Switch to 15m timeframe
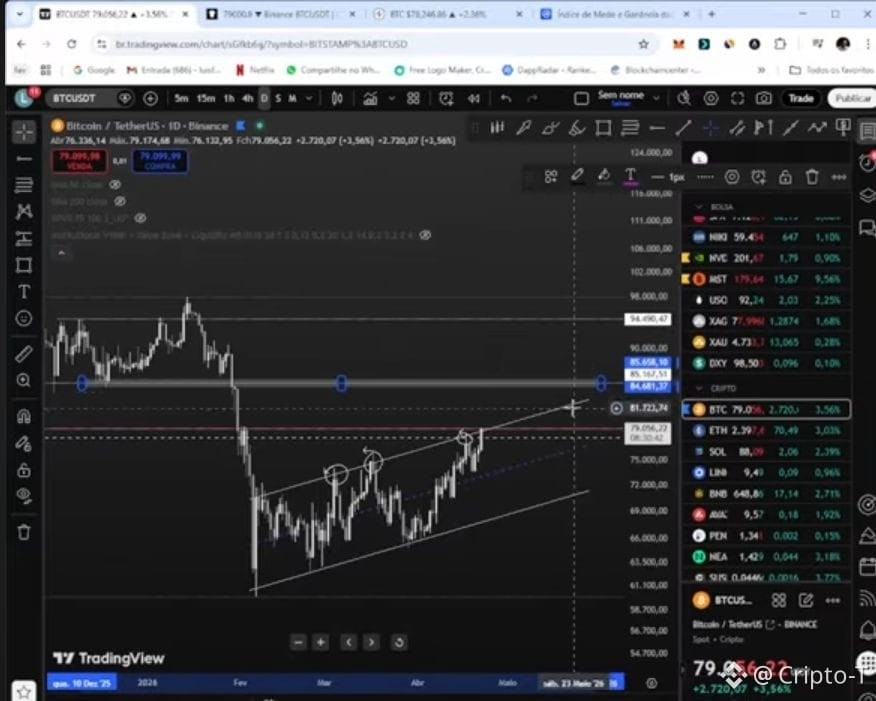 click(206, 98)
